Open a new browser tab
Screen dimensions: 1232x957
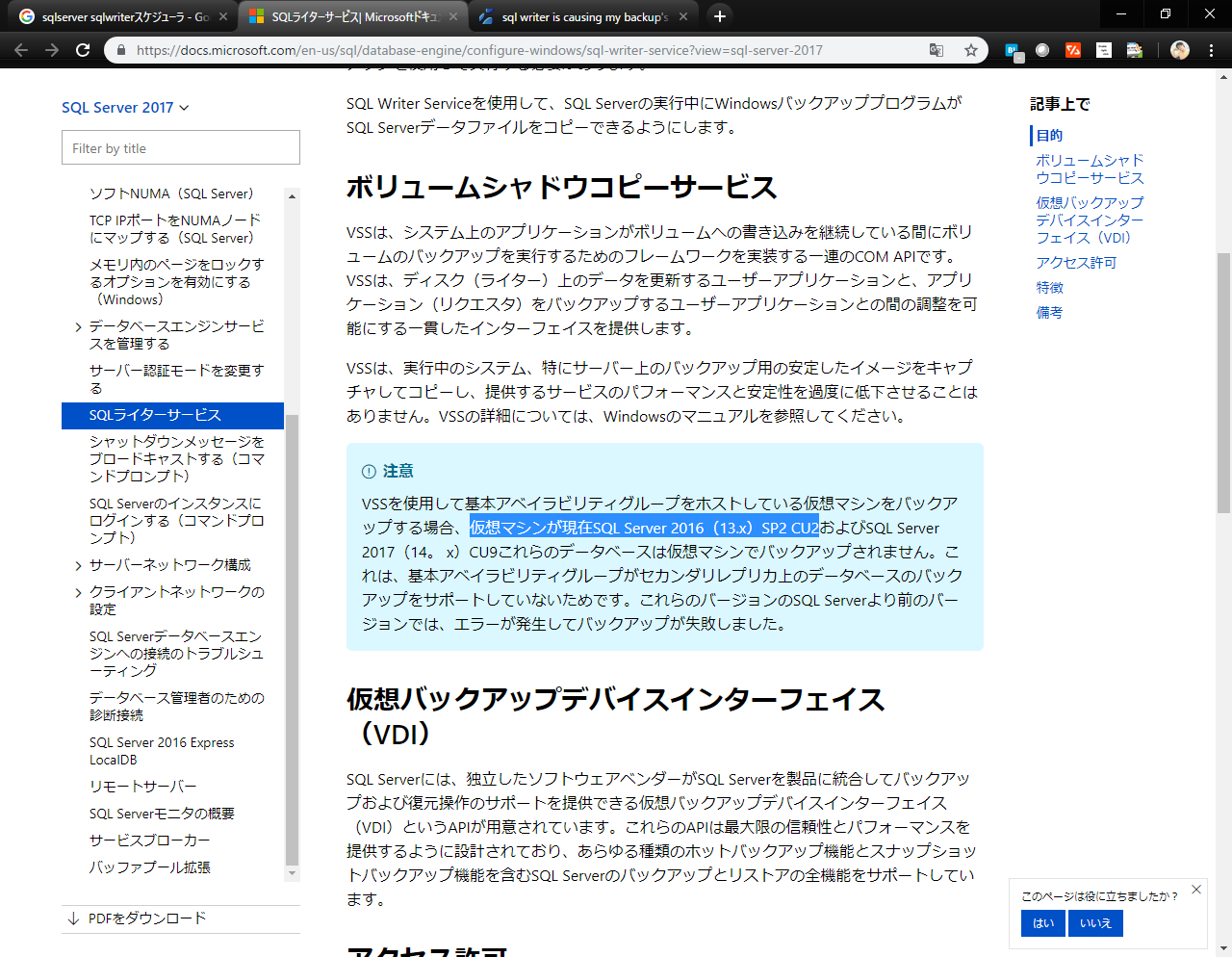[719, 16]
